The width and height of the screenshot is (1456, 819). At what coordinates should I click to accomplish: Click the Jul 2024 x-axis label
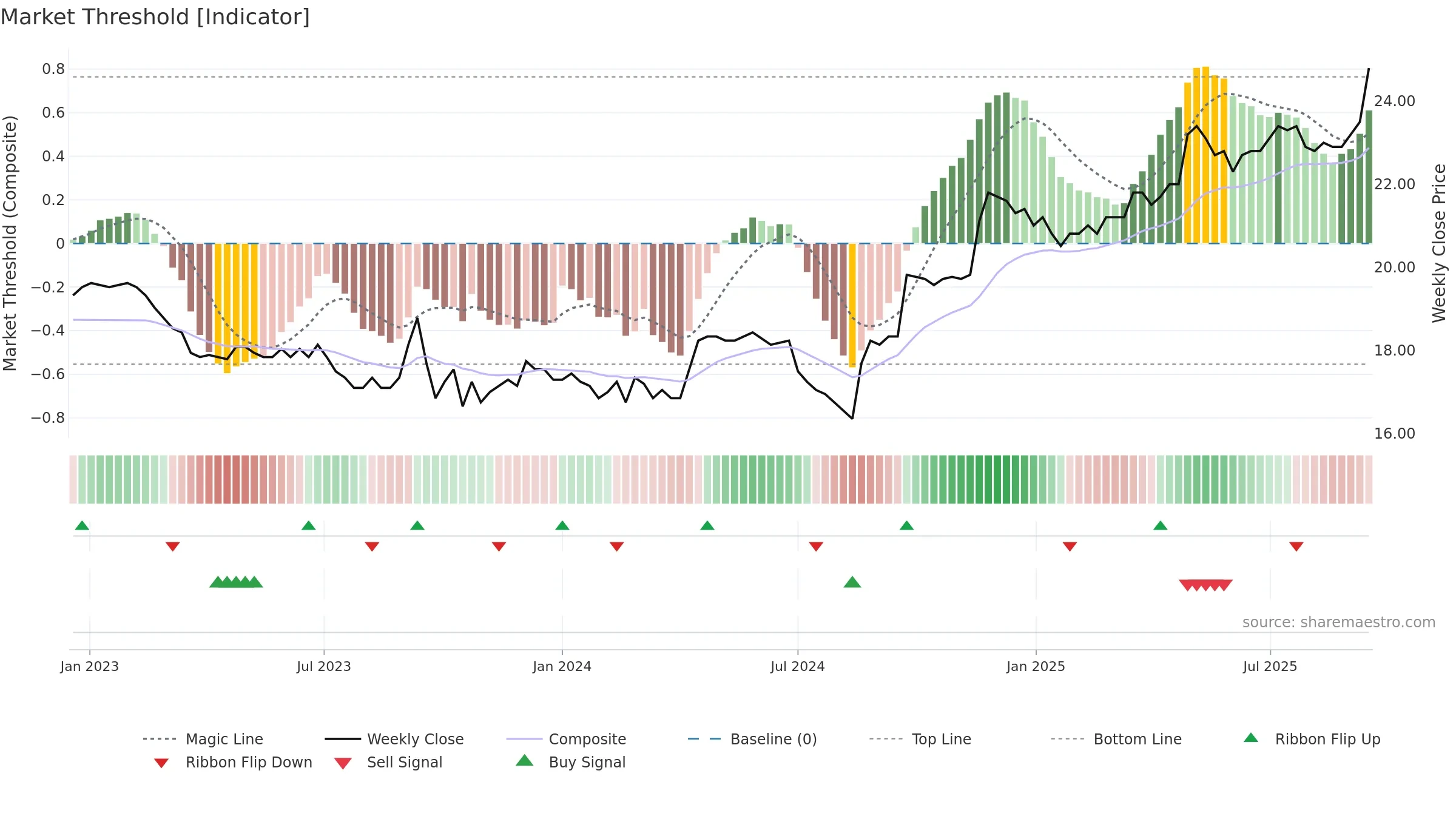pyautogui.click(x=798, y=666)
